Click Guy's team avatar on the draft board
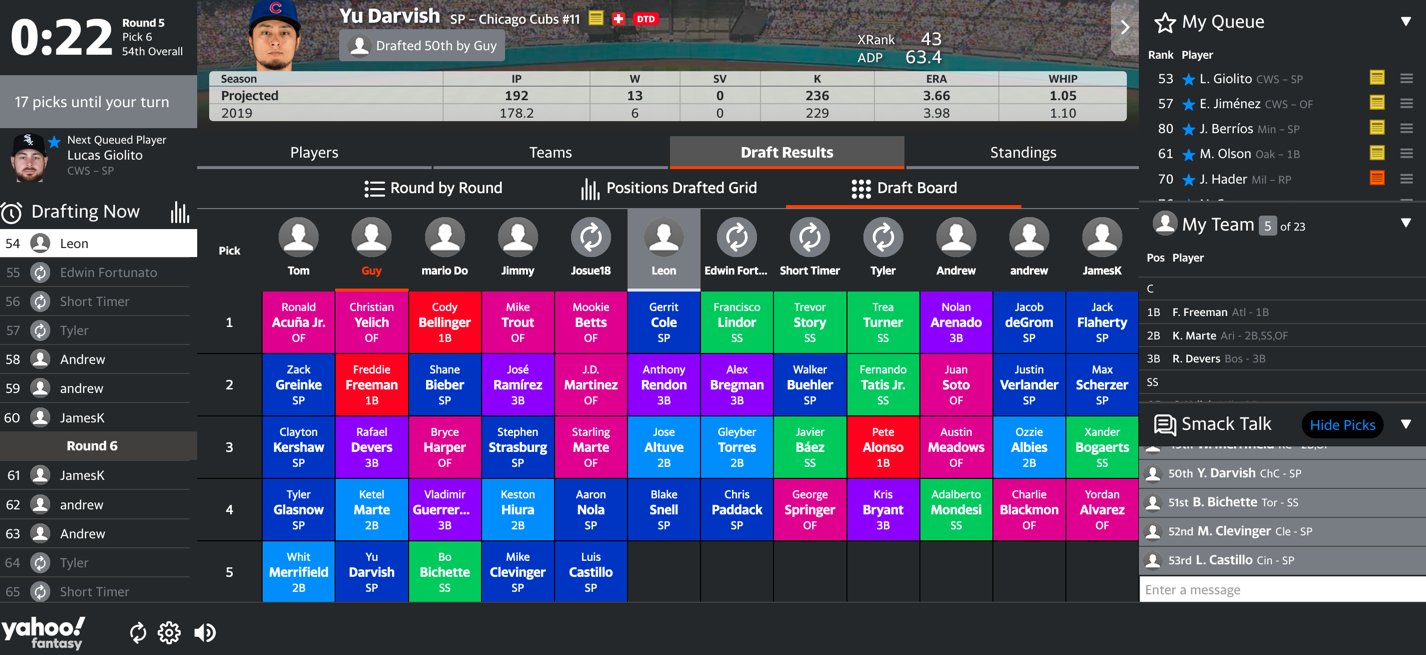The image size is (1426, 655). pos(371,238)
